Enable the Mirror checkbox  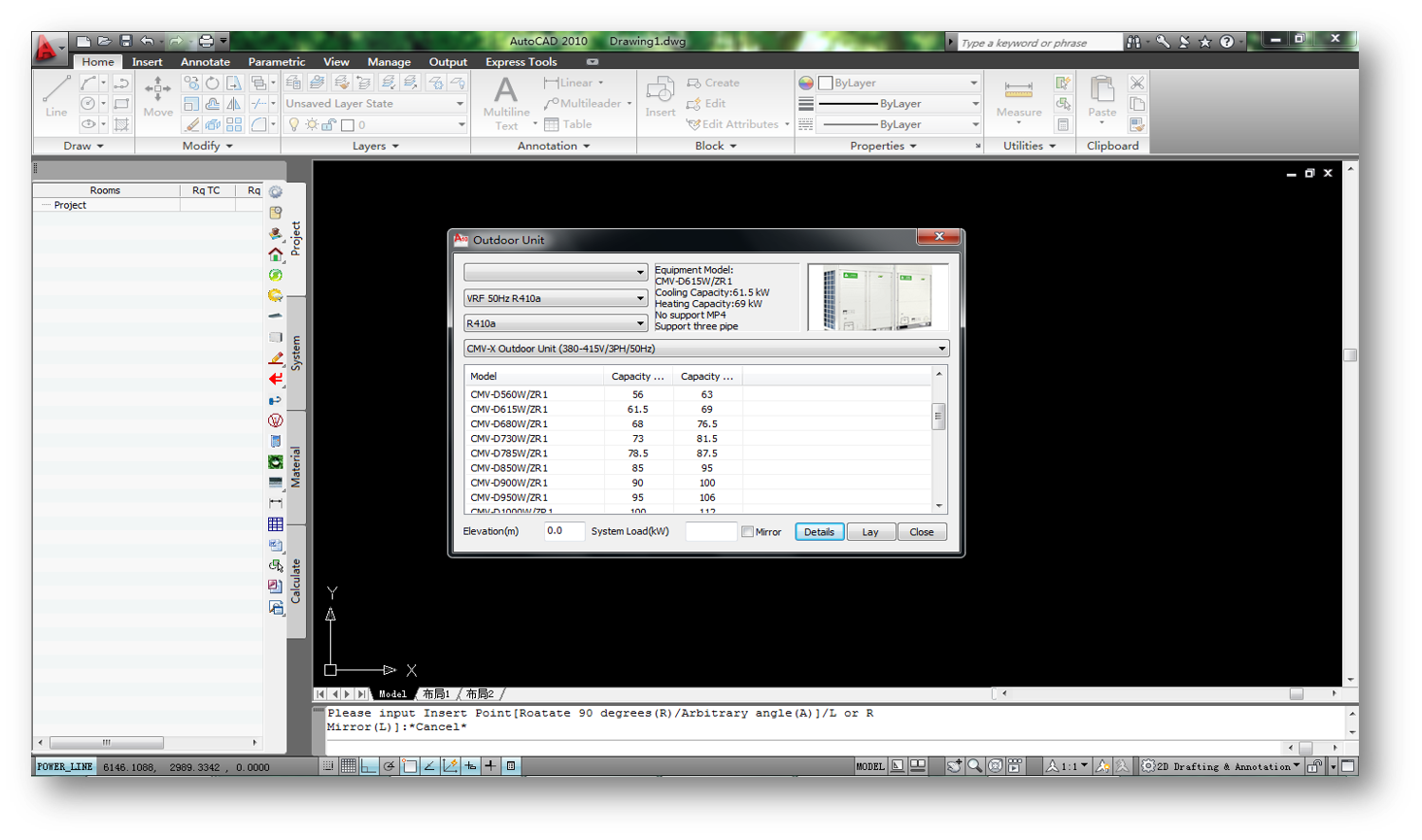point(747,532)
